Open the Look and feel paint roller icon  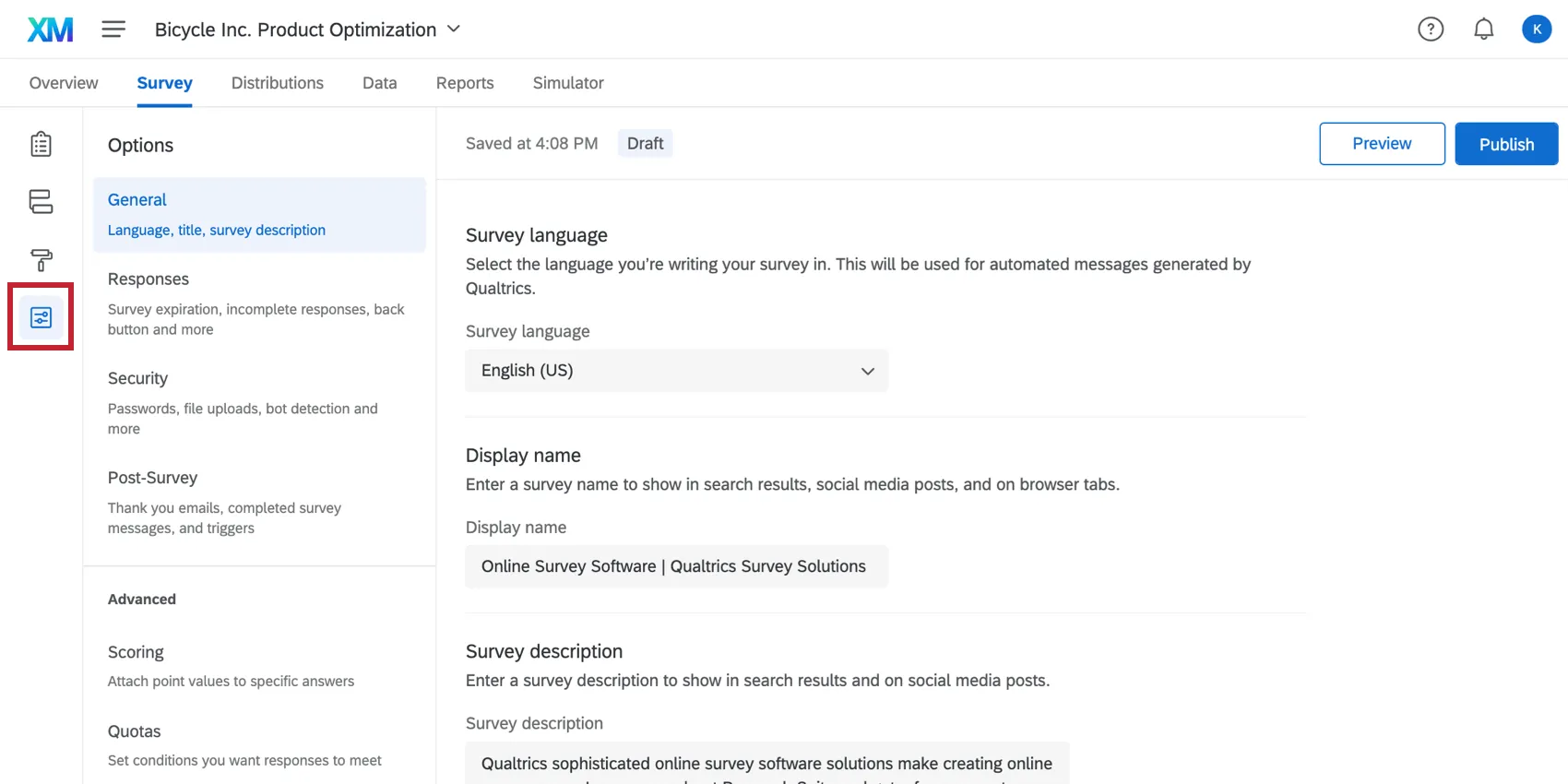point(41,260)
